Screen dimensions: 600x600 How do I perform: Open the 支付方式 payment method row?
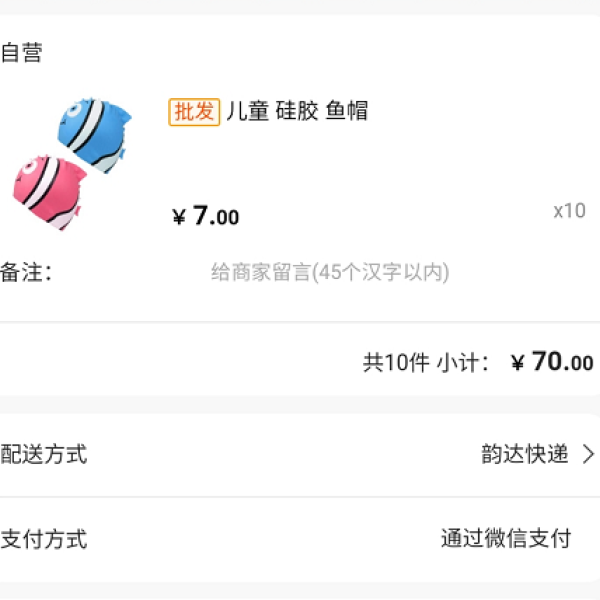pos(300,539)
